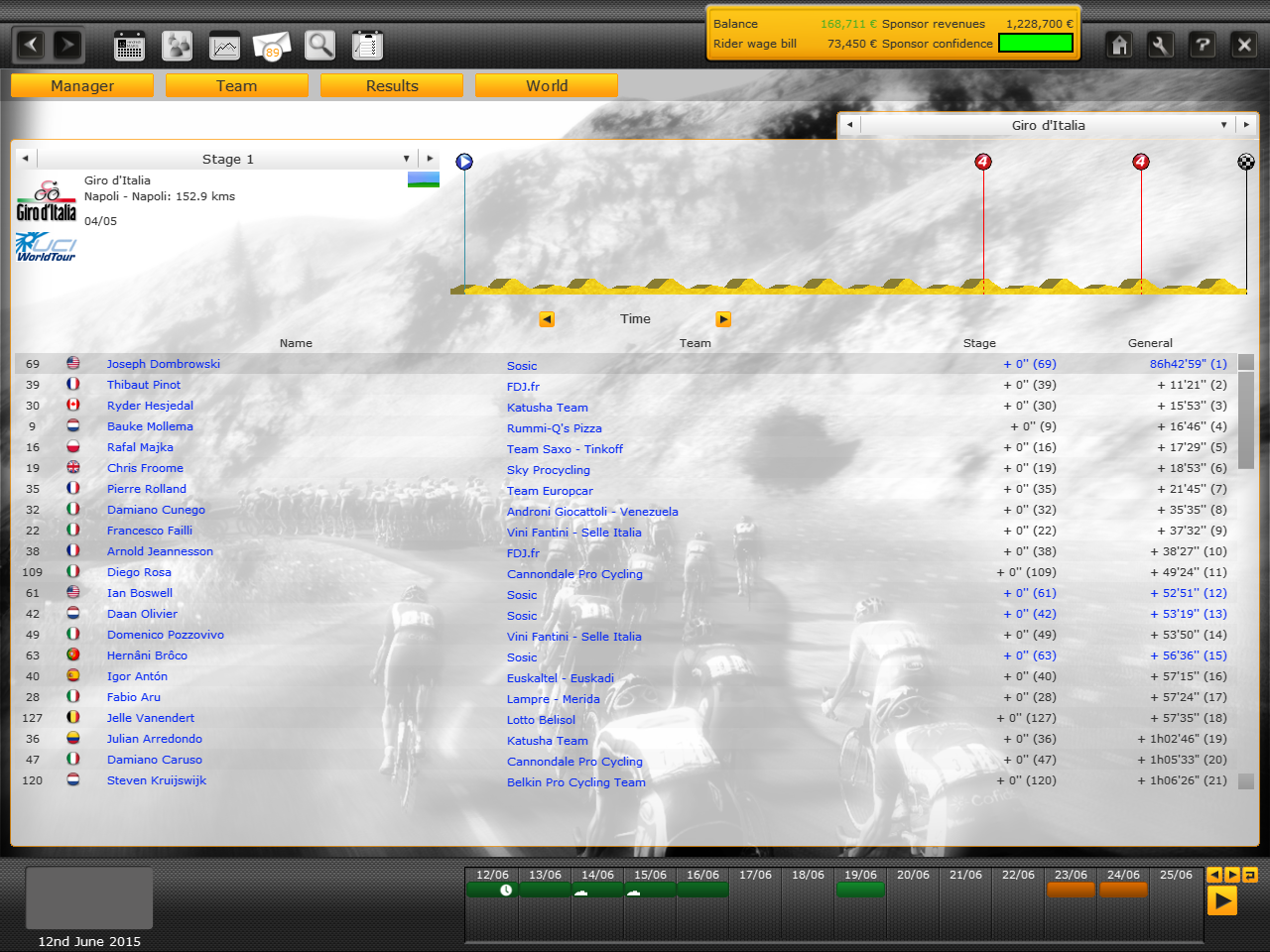
Task: Open the clipboard notes icon
Action: [367, 46]
